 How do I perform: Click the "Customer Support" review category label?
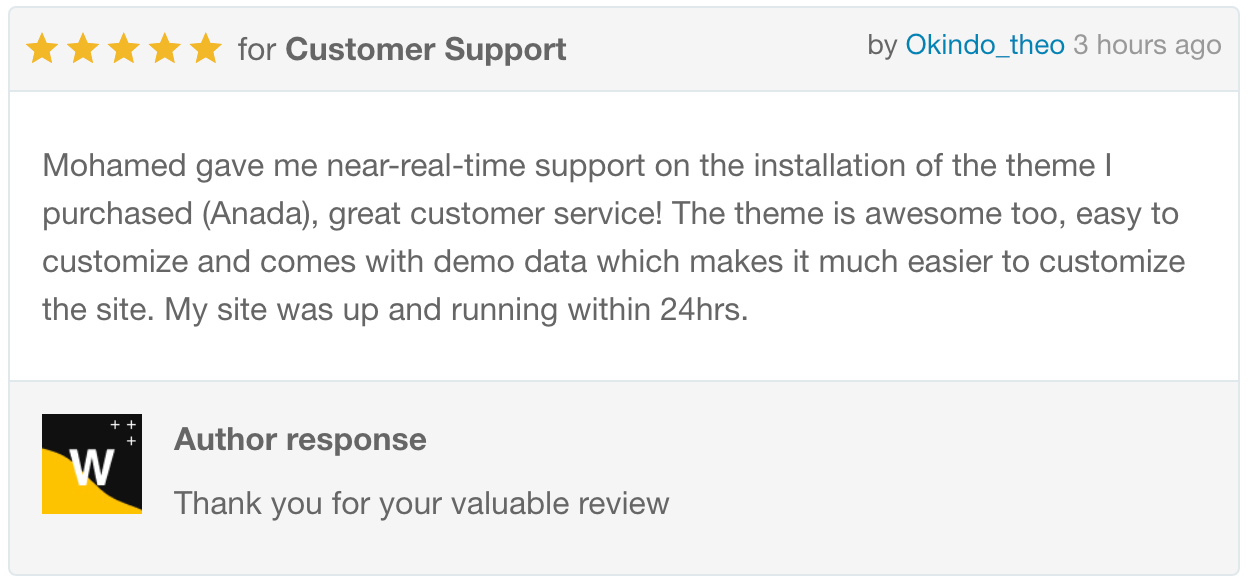pos(426,49)
